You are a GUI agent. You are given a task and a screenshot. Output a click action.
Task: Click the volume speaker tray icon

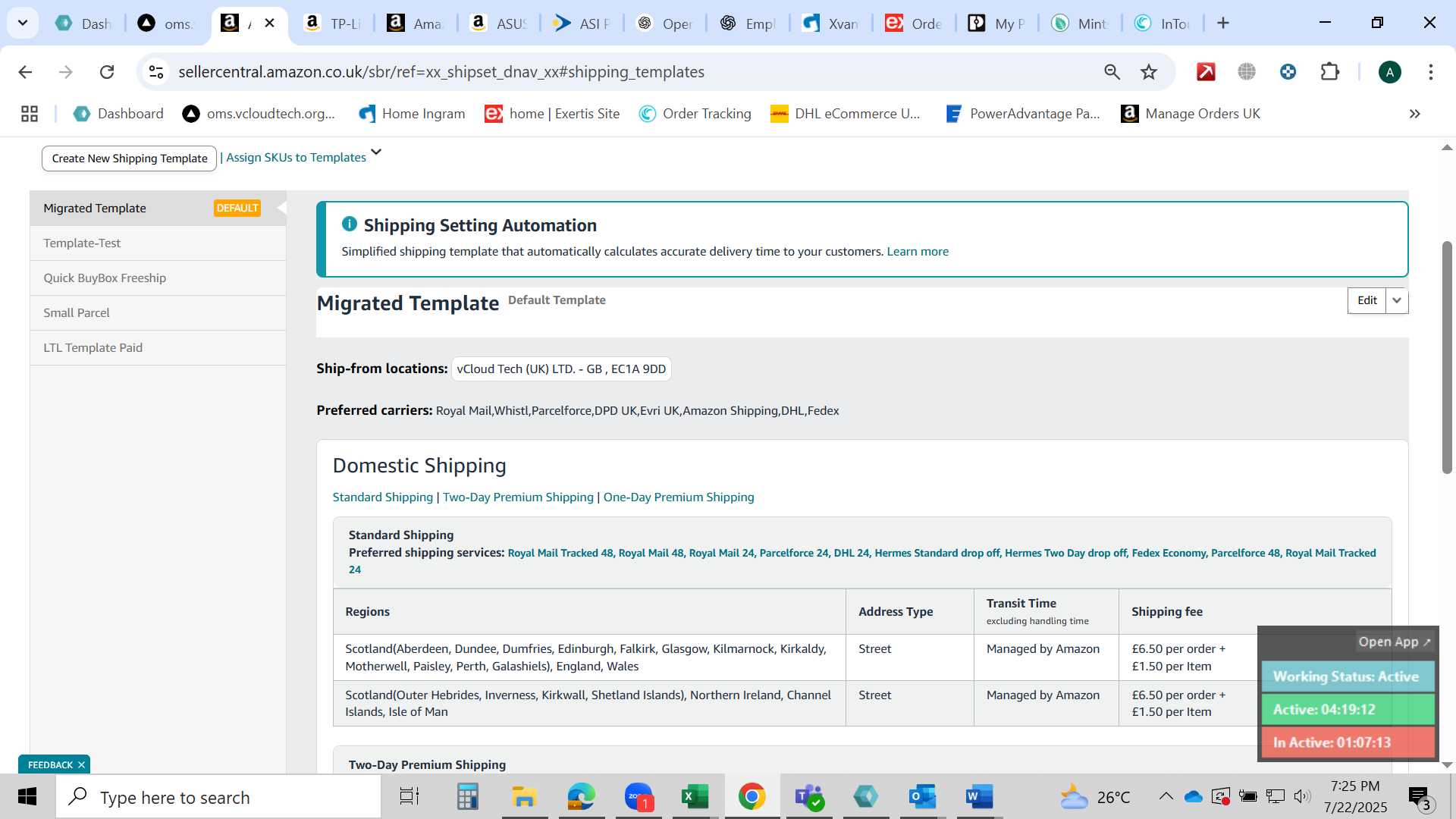(x=1302, y=796)
